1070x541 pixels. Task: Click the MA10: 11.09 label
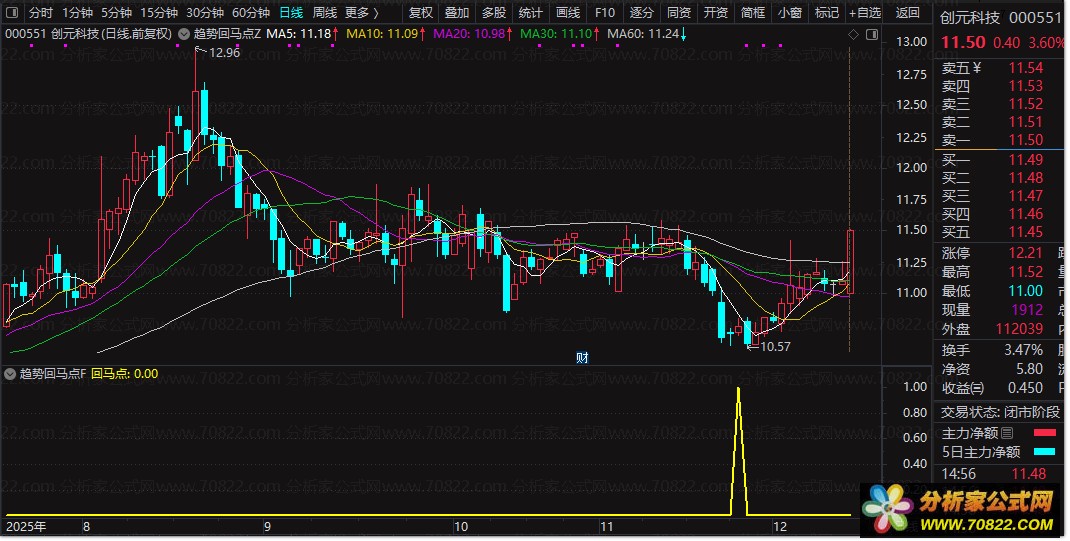point(386,33)
